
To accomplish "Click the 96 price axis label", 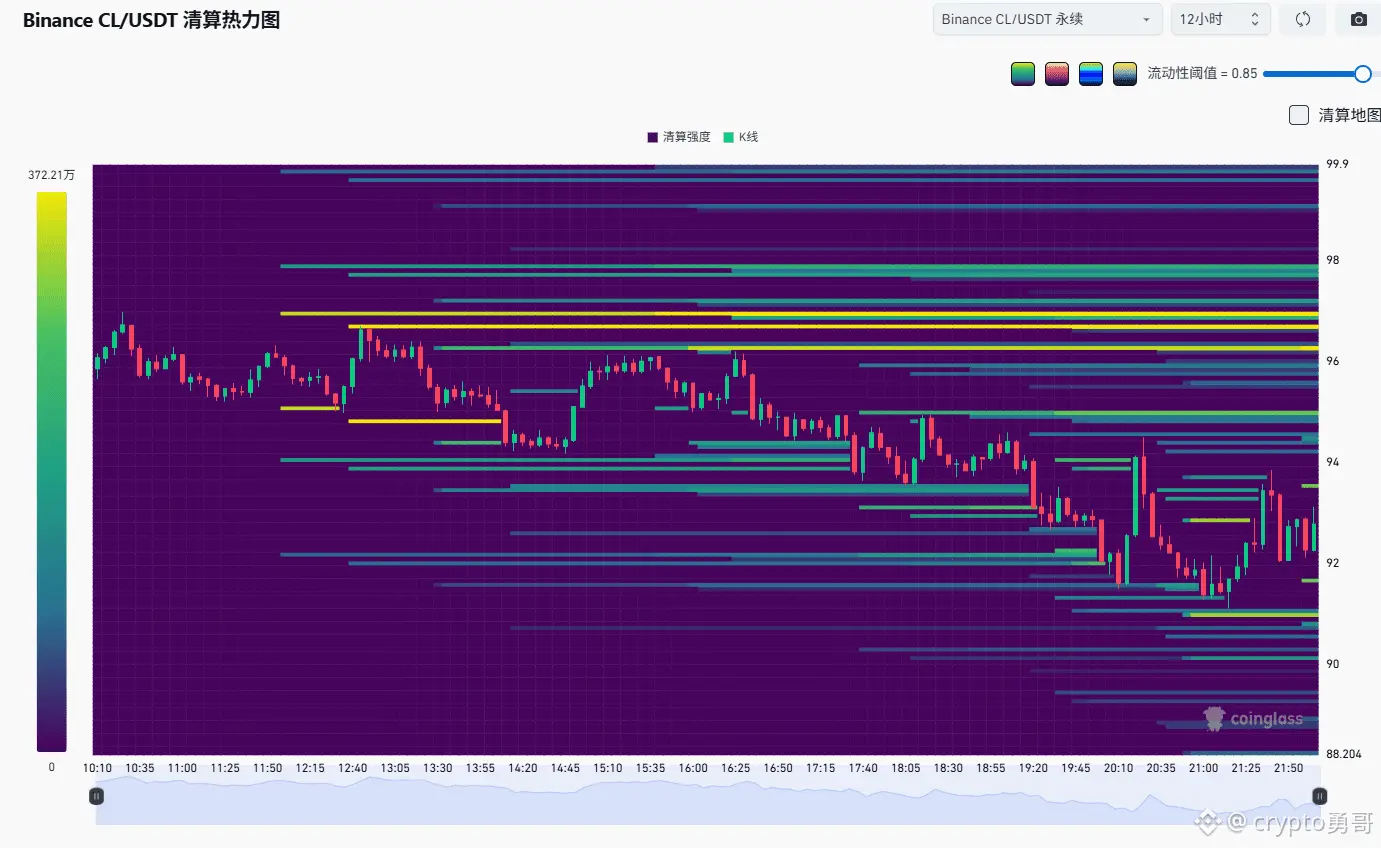I will coord(1333,361).
